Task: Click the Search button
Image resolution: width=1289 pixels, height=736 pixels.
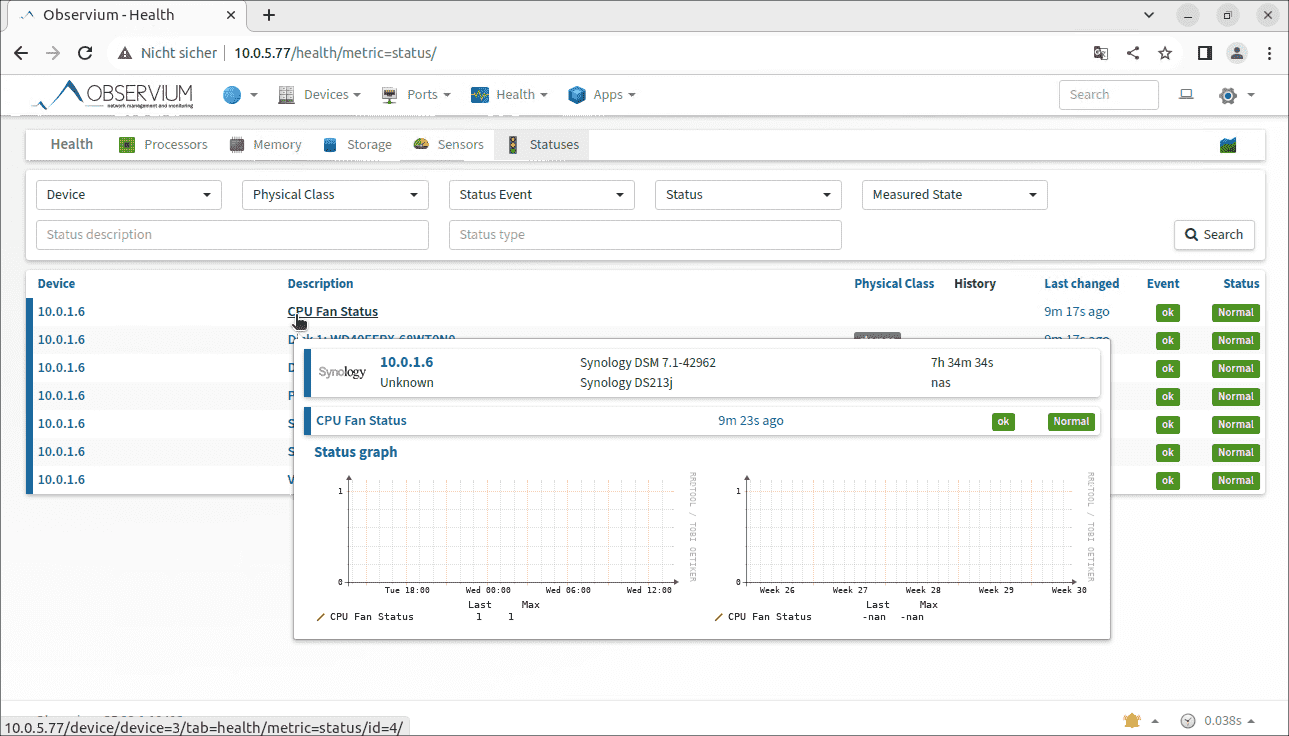Action: coord(1214,235)
